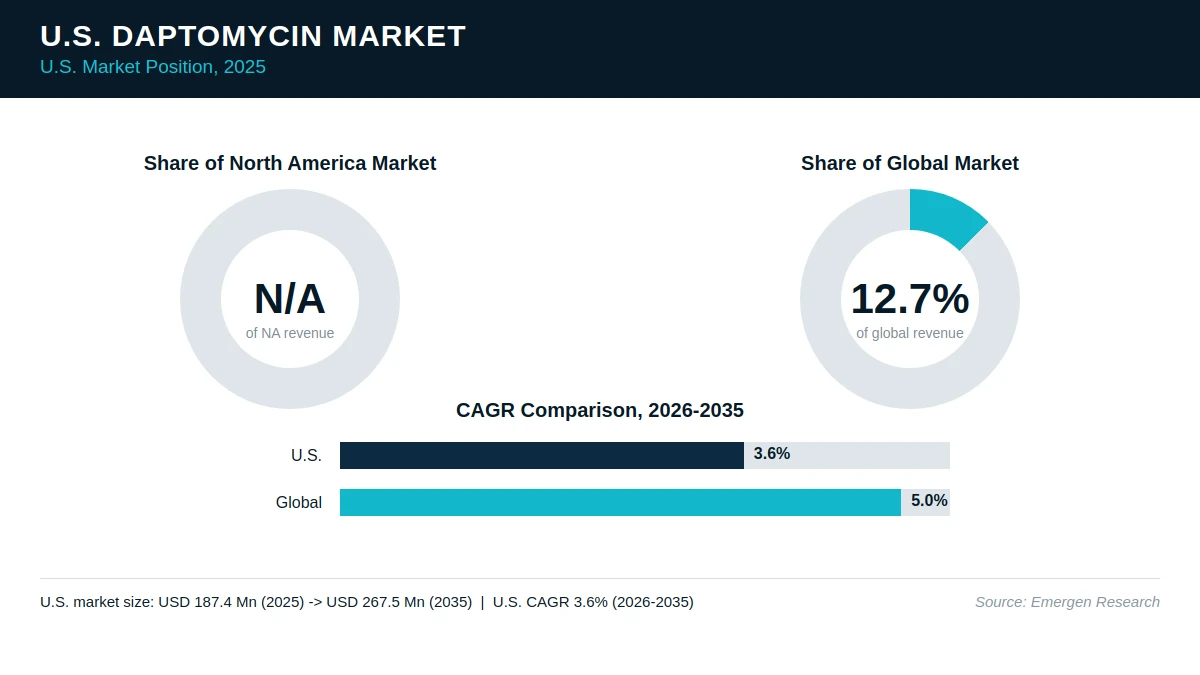Open the Source: Emergen Research credit
Viewport: 1200px width, 675px height.
pos(1067,602)
